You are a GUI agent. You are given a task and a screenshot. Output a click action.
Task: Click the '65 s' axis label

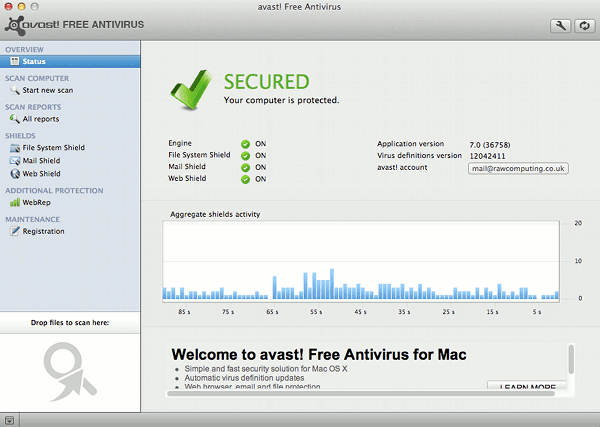[272, 312]
